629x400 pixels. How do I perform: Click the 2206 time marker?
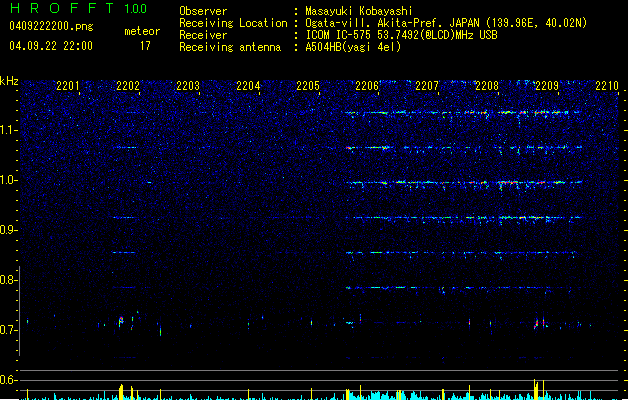click(x=367, y=86)
